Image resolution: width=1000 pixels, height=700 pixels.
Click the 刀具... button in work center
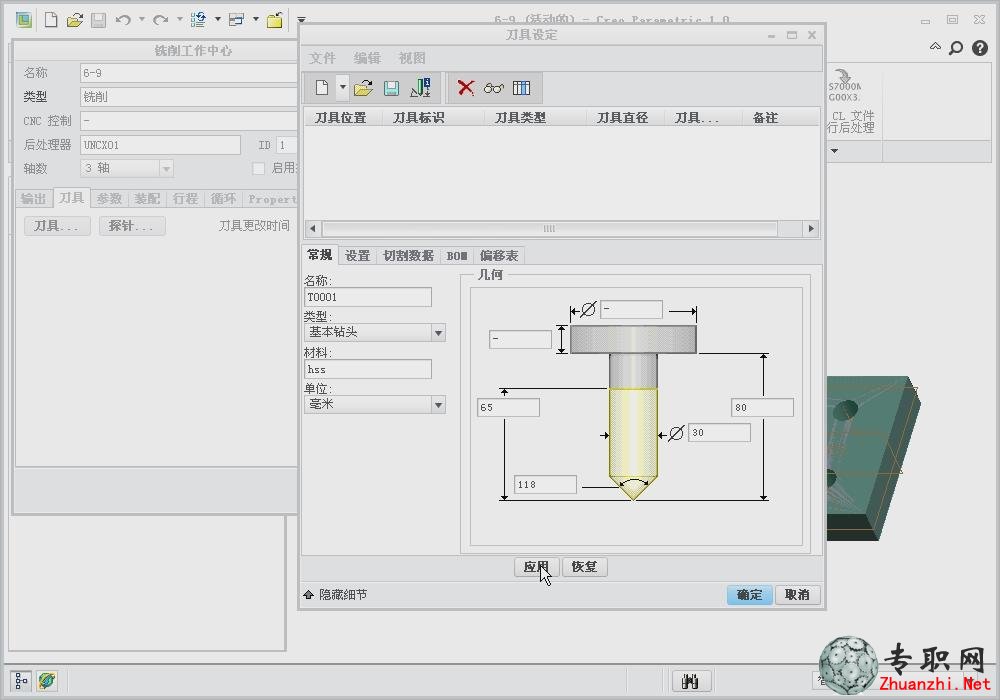57,226
